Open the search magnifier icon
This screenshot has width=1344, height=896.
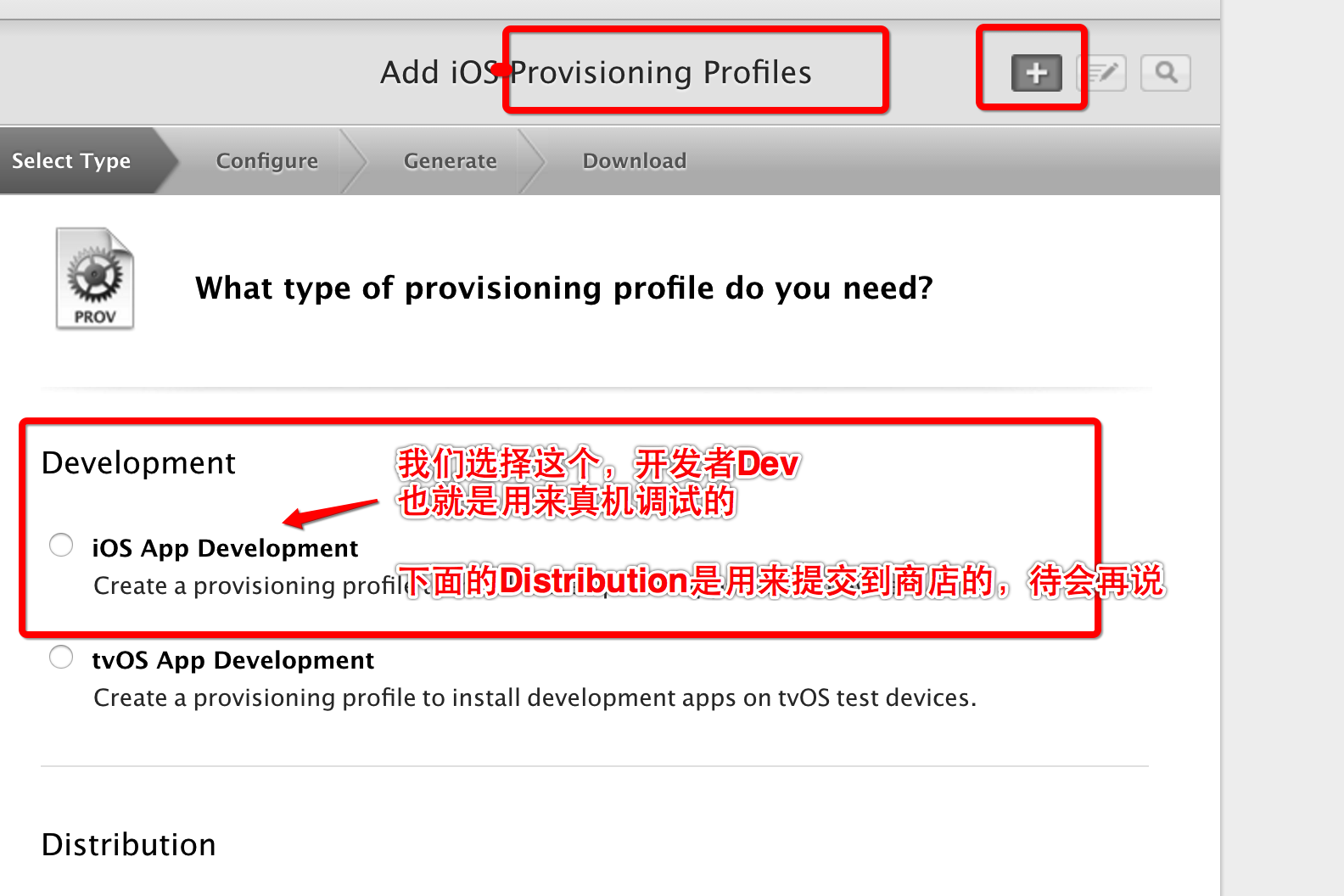coord(1166,73)
